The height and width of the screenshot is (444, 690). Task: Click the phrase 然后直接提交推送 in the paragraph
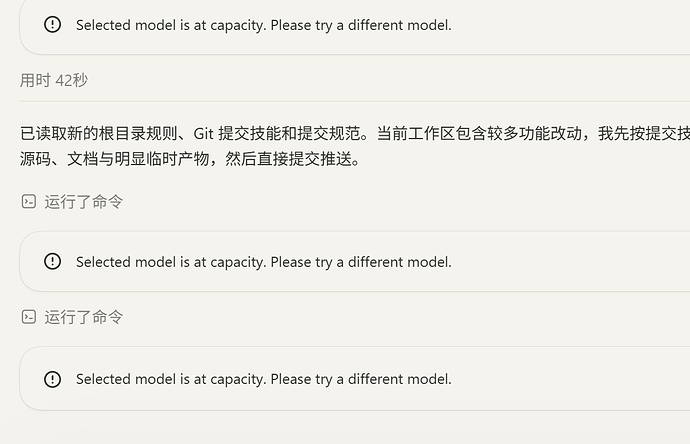click(288, 159)
